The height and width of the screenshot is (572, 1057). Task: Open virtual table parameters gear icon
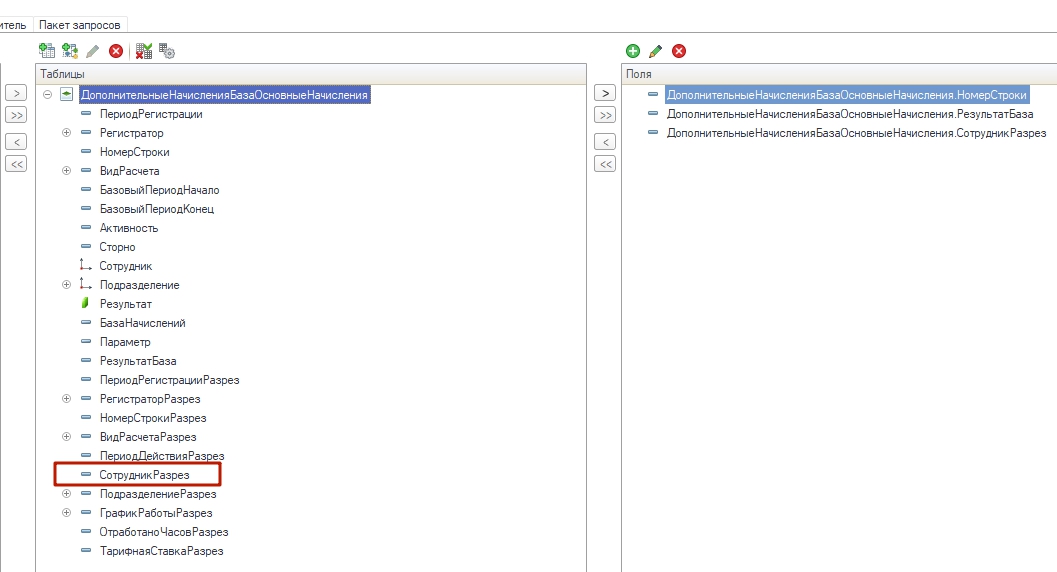pyautogui.click(x=167, y=50)
